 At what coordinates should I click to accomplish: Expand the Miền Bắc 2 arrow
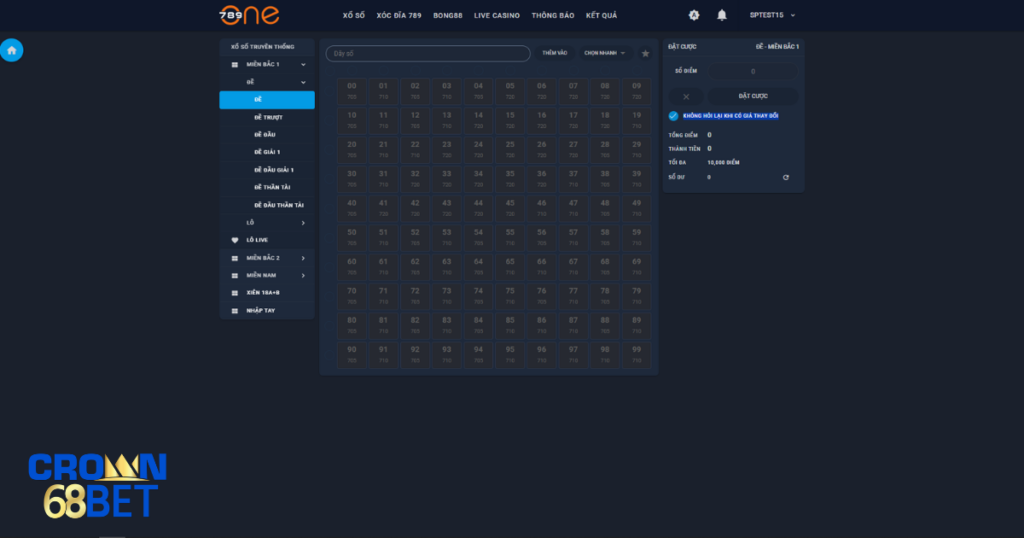tap(303, 258)
